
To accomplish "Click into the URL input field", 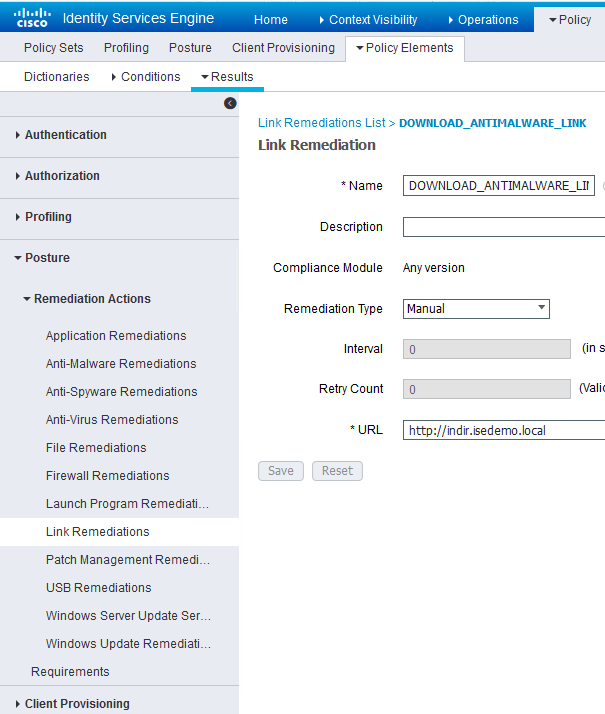I will [x=504, y=430].
